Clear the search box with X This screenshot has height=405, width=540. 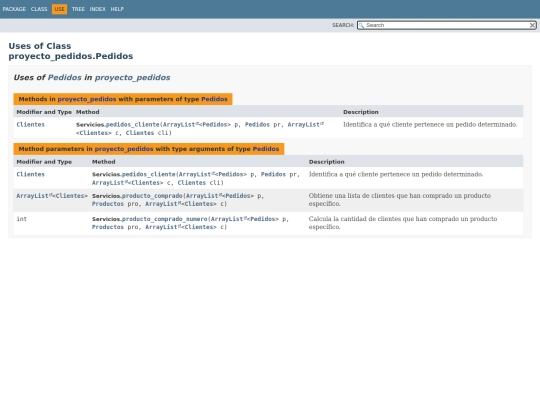pyautogui.click(x=532, y=25)
